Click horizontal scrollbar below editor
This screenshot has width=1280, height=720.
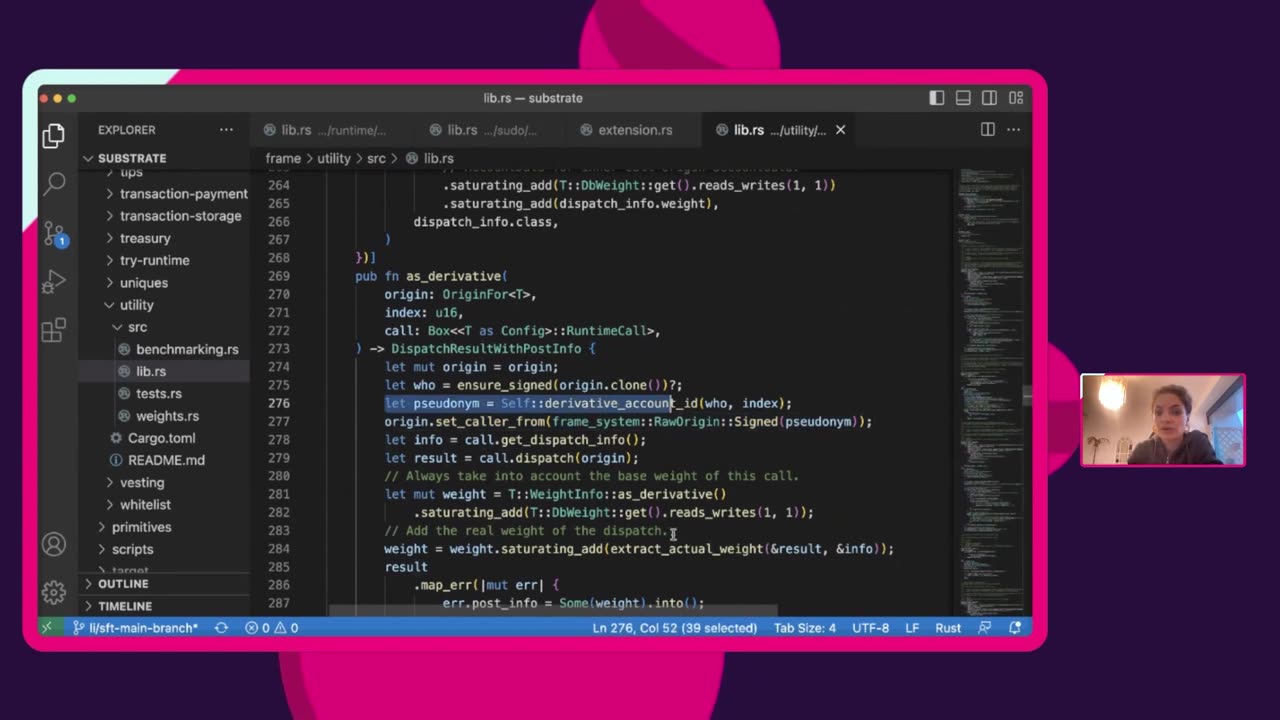pyautogui.click(x=553, y=610)
